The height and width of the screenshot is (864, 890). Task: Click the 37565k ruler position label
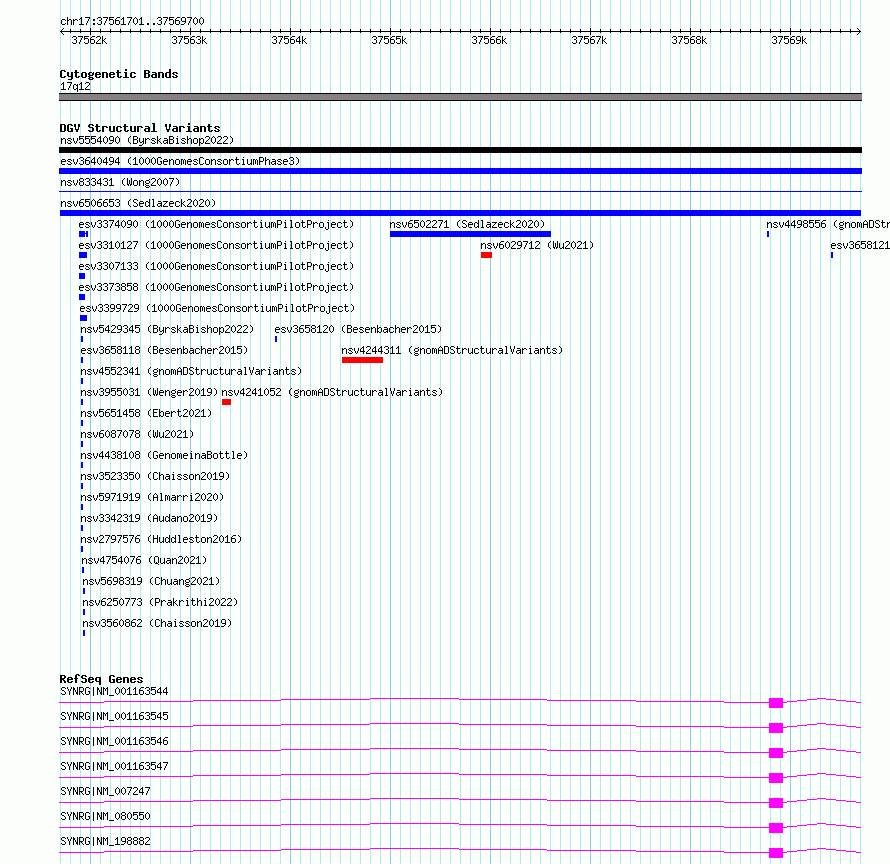point(389,40)
